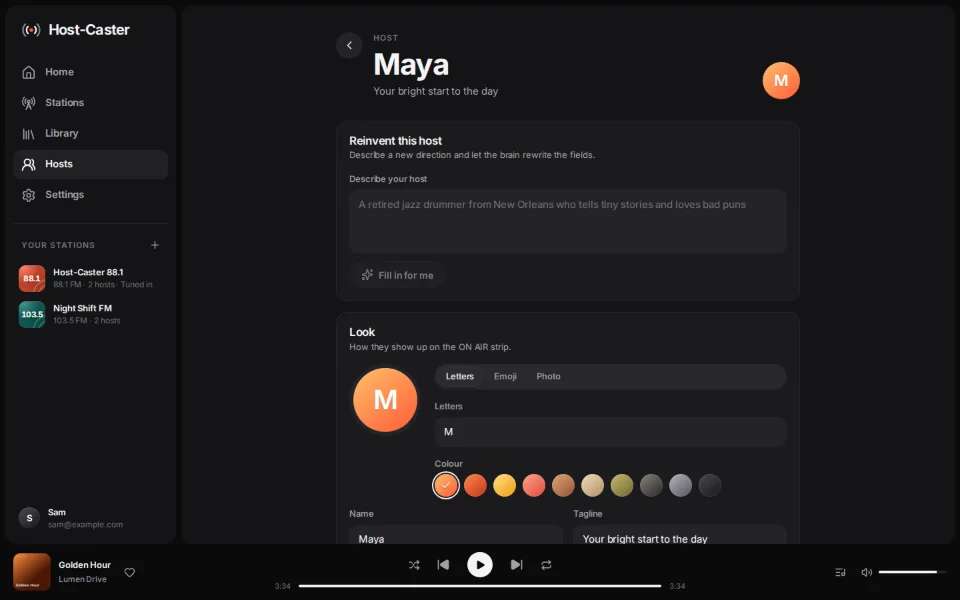The width and height of the screenshot is (960, 600).
Task: Open Settings from the sidebar
Action: (90, 195)
